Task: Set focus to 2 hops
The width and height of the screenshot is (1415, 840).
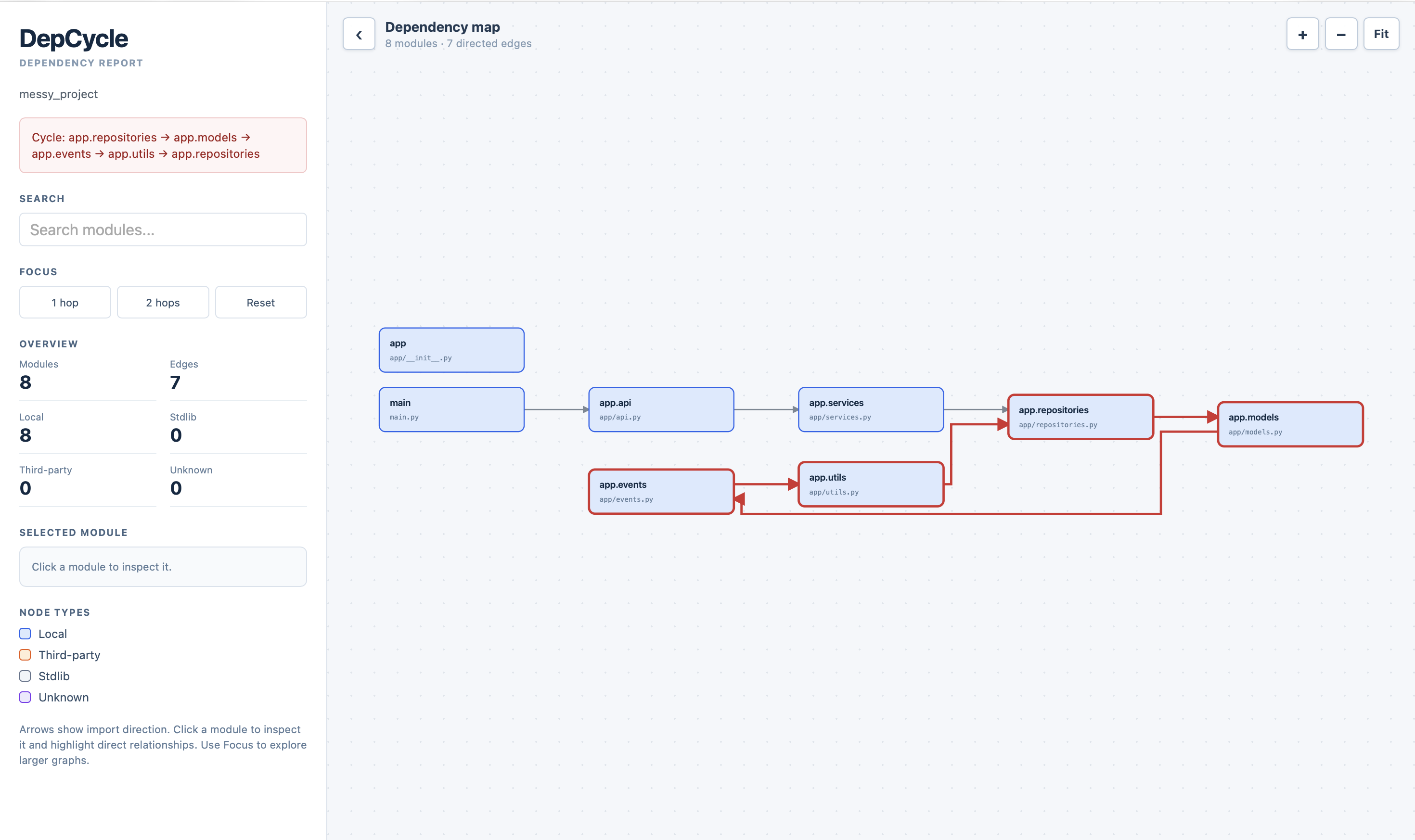Action: pyautogui.click(x=163, y=302)
